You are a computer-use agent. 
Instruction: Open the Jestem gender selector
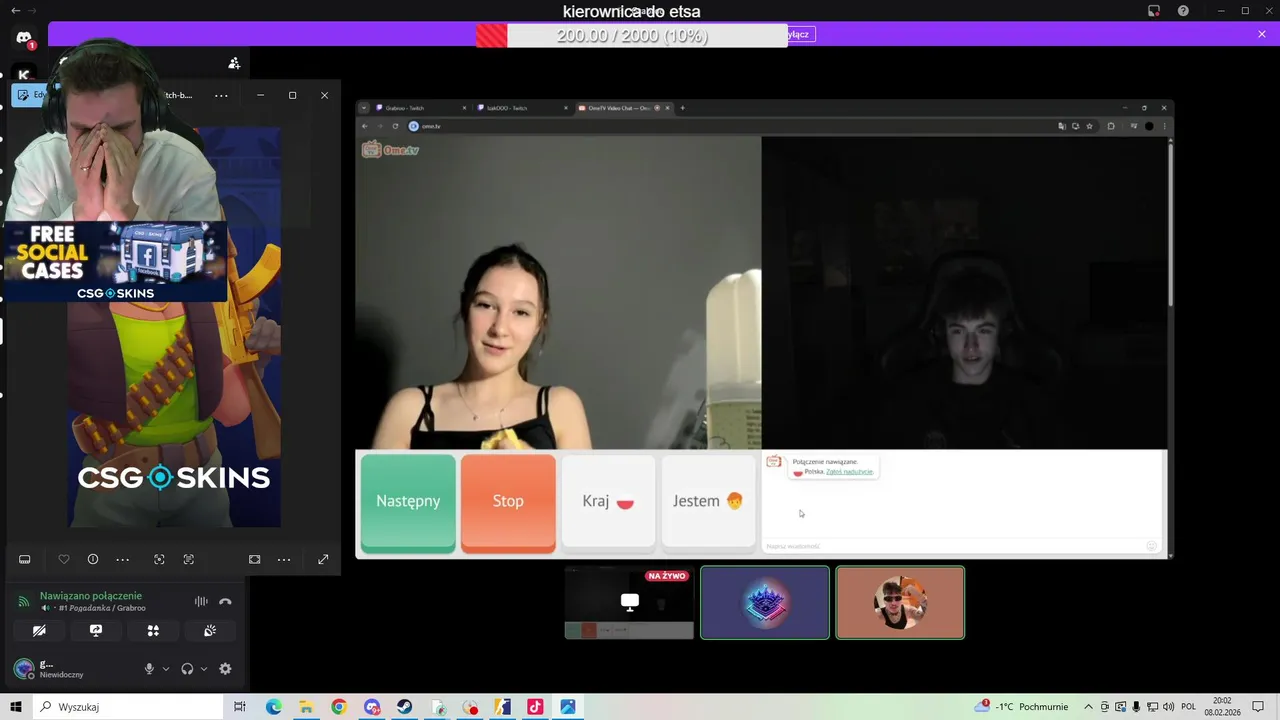coord(708,502)
